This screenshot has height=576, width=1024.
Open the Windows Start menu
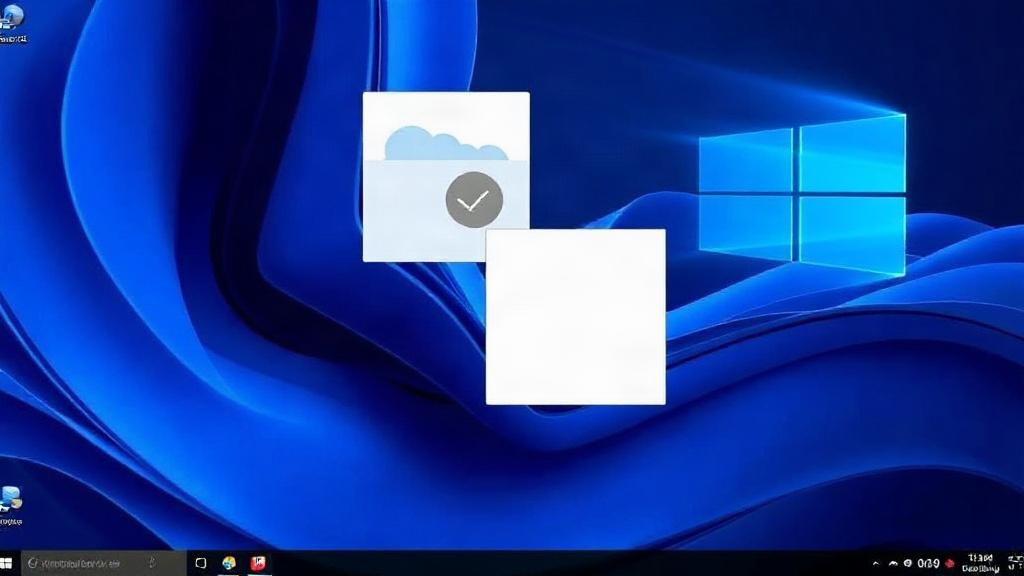(6, 563)
